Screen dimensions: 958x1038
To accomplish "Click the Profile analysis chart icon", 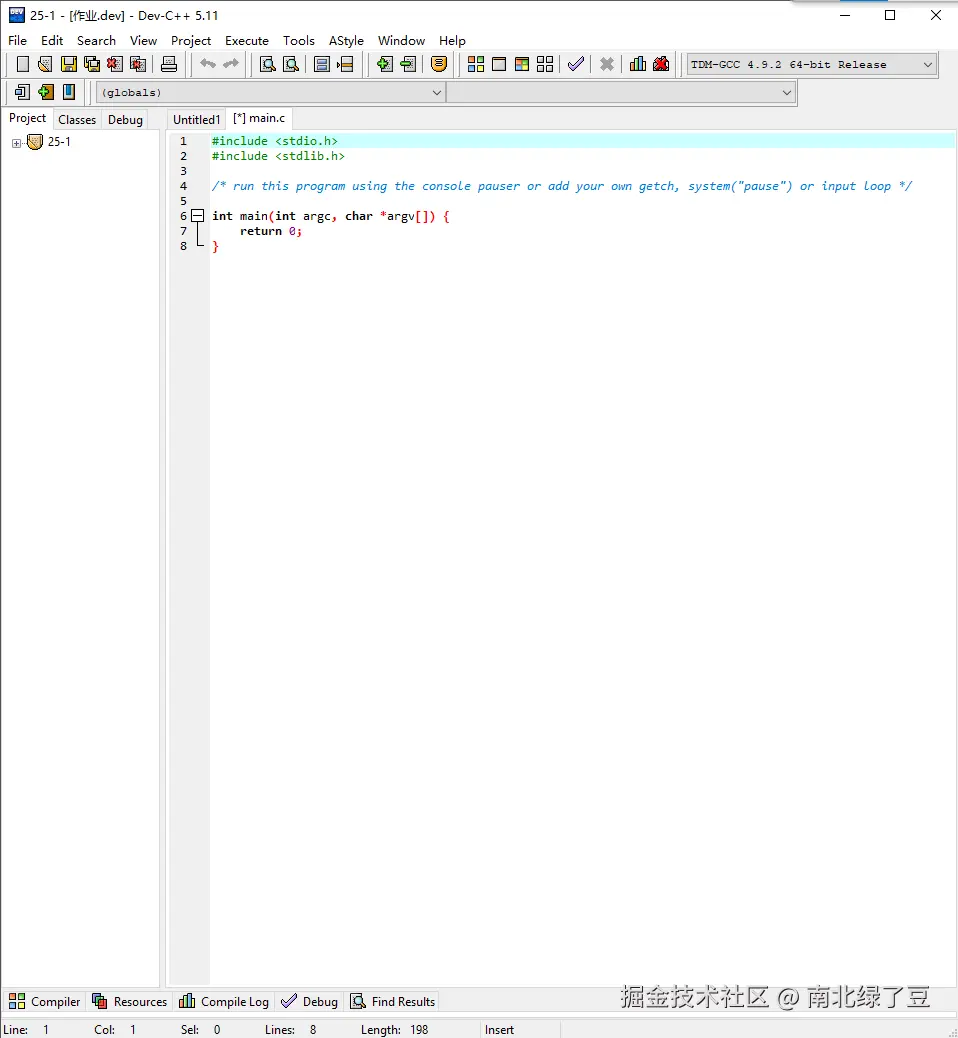I will coord(638,64).
